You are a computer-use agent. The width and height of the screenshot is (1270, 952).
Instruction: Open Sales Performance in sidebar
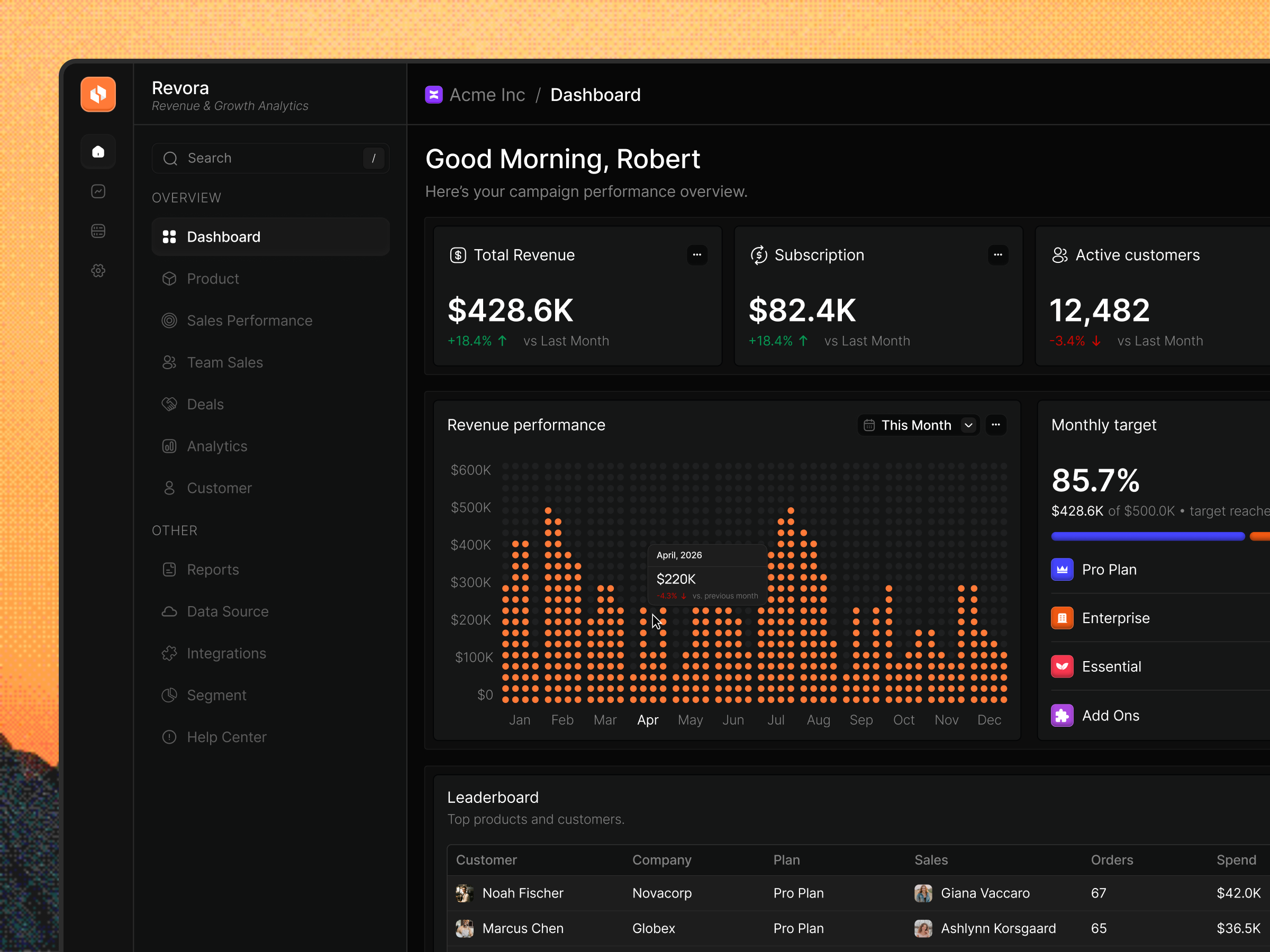pyautogui.click(x=270, y=320)
